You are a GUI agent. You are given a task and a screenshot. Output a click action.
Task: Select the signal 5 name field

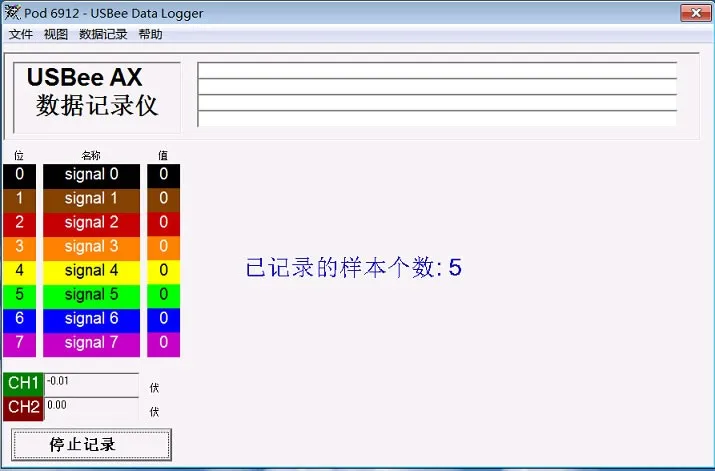(x=91, y=297)
